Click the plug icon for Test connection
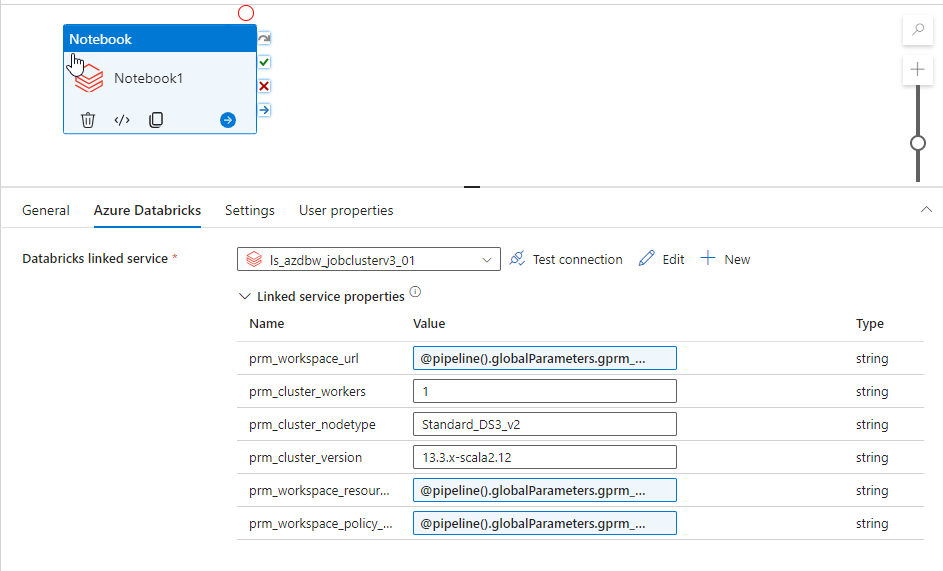The width and height of the screenshot is (943, 571). click(517, 259)
